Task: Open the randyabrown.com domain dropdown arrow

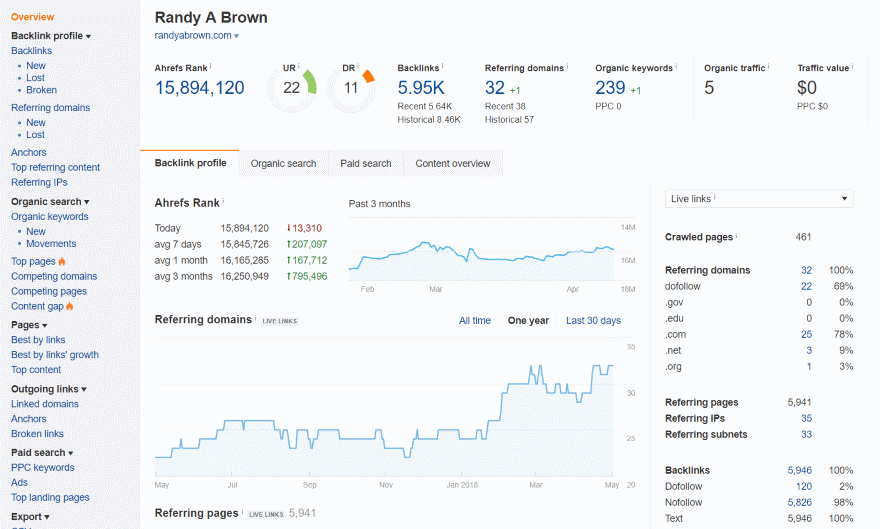Action: 237,36
